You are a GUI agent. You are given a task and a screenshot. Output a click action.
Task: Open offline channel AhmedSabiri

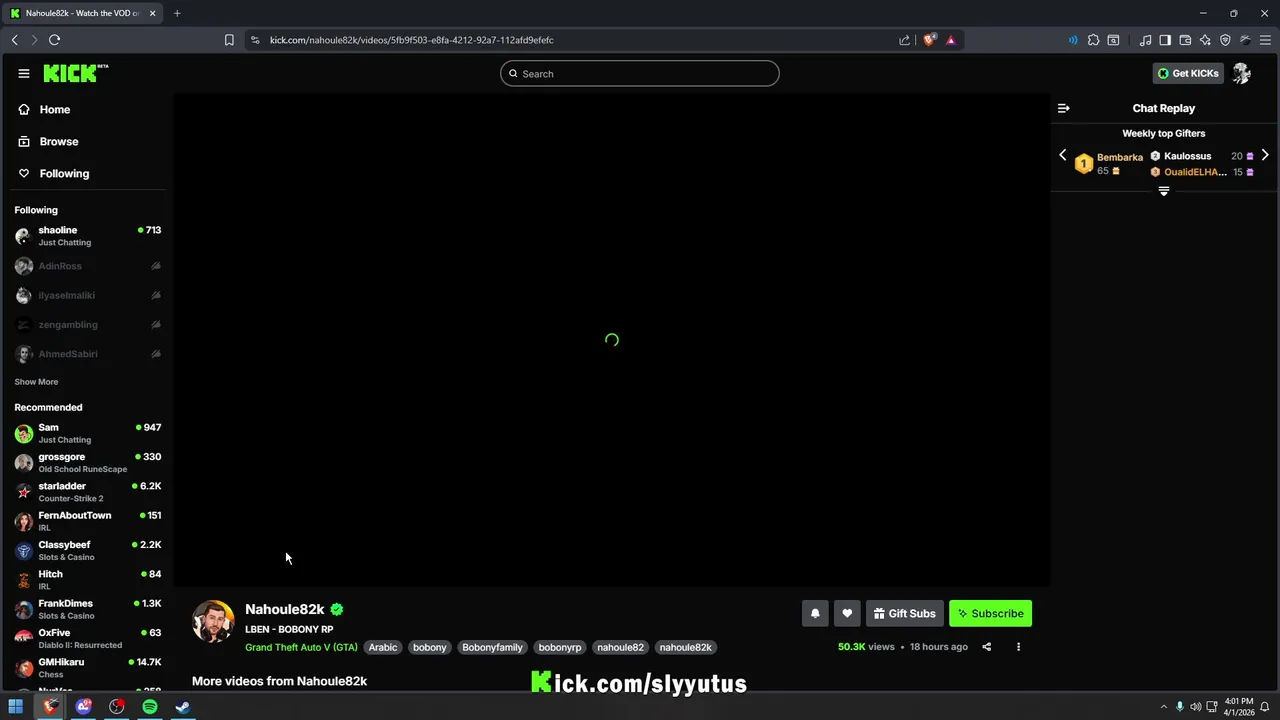[87, 354]
